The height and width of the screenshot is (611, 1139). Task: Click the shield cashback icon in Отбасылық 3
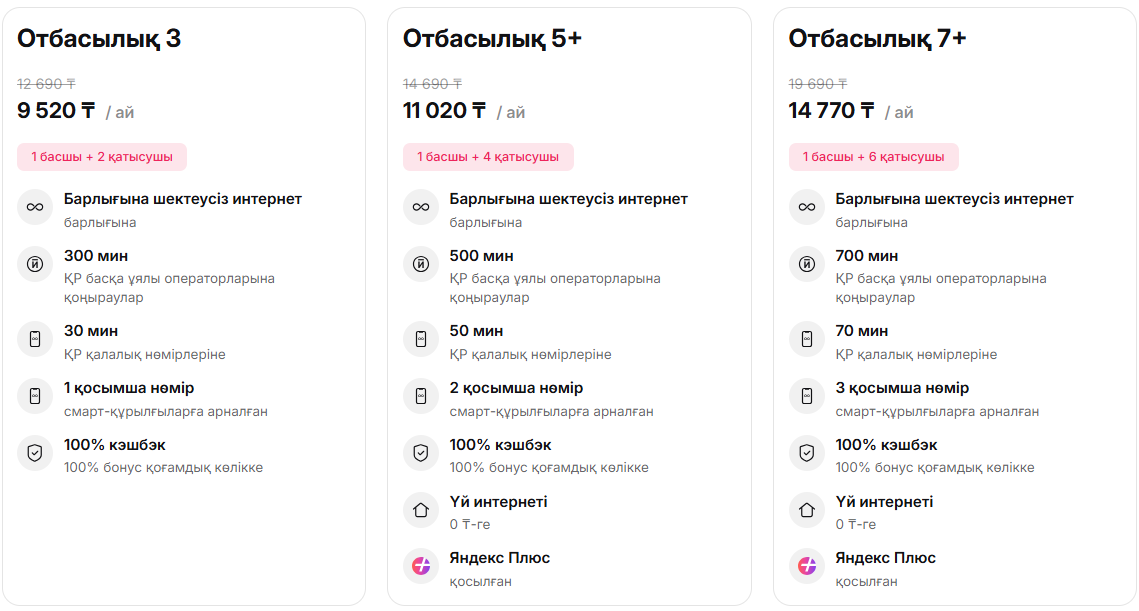[x=35, y=453]
